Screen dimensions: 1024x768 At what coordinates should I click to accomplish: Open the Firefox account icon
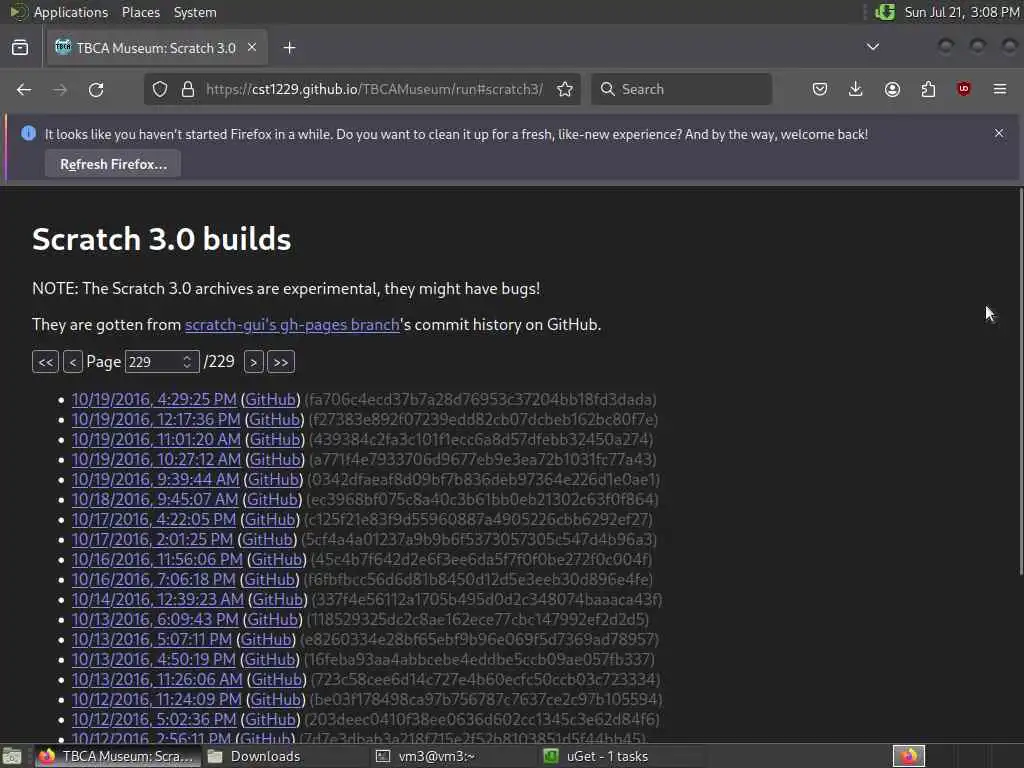click(x=892, y=89)
